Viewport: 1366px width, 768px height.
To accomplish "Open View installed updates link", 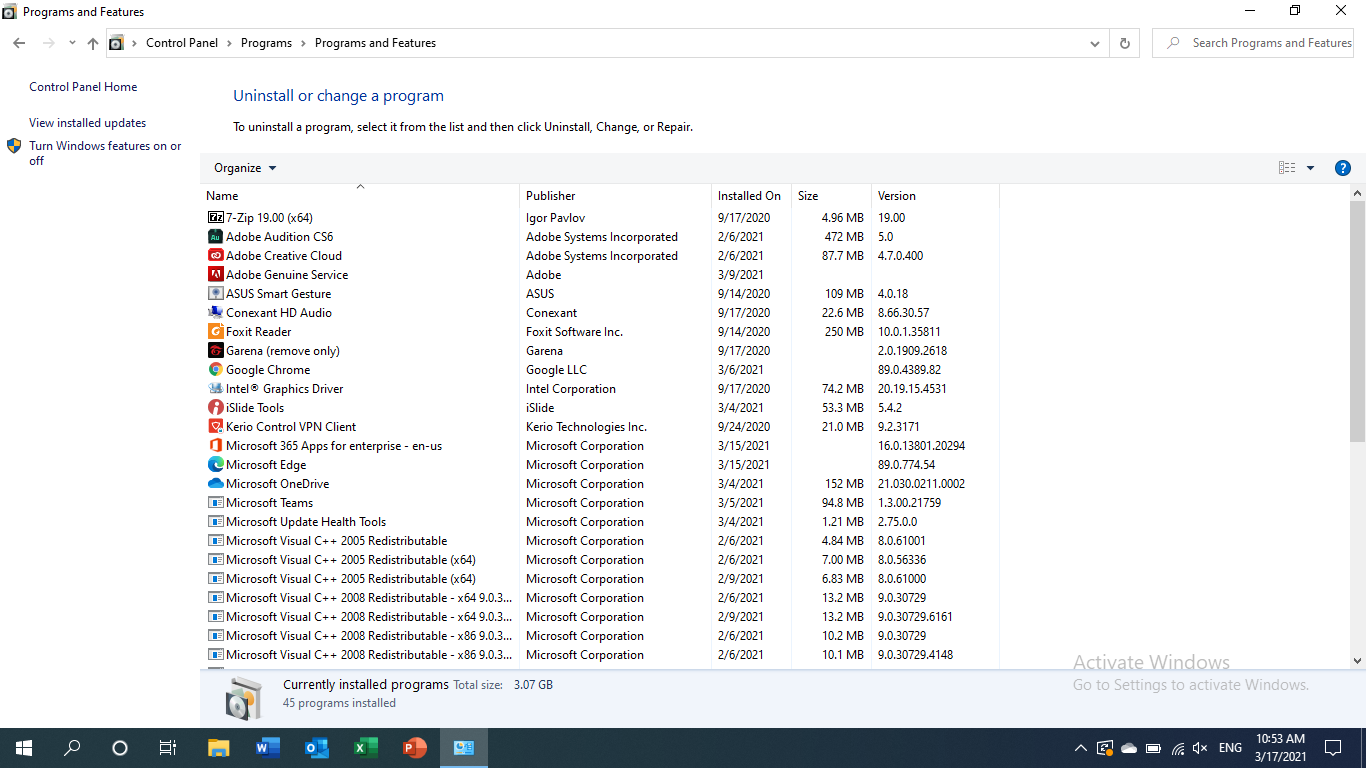I will point(87,123).
